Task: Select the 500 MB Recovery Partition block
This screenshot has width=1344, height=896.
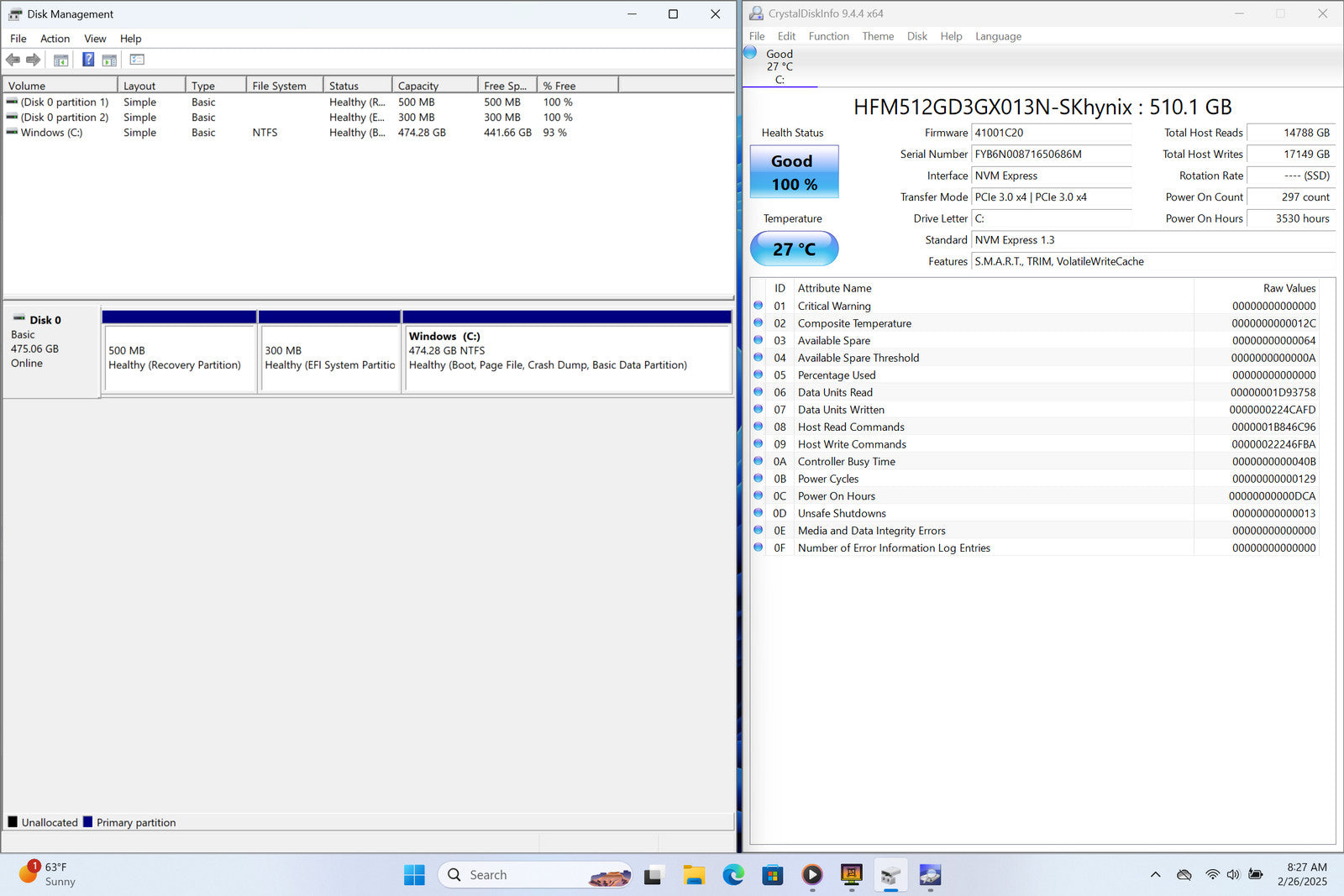Action: pos(180,359)
